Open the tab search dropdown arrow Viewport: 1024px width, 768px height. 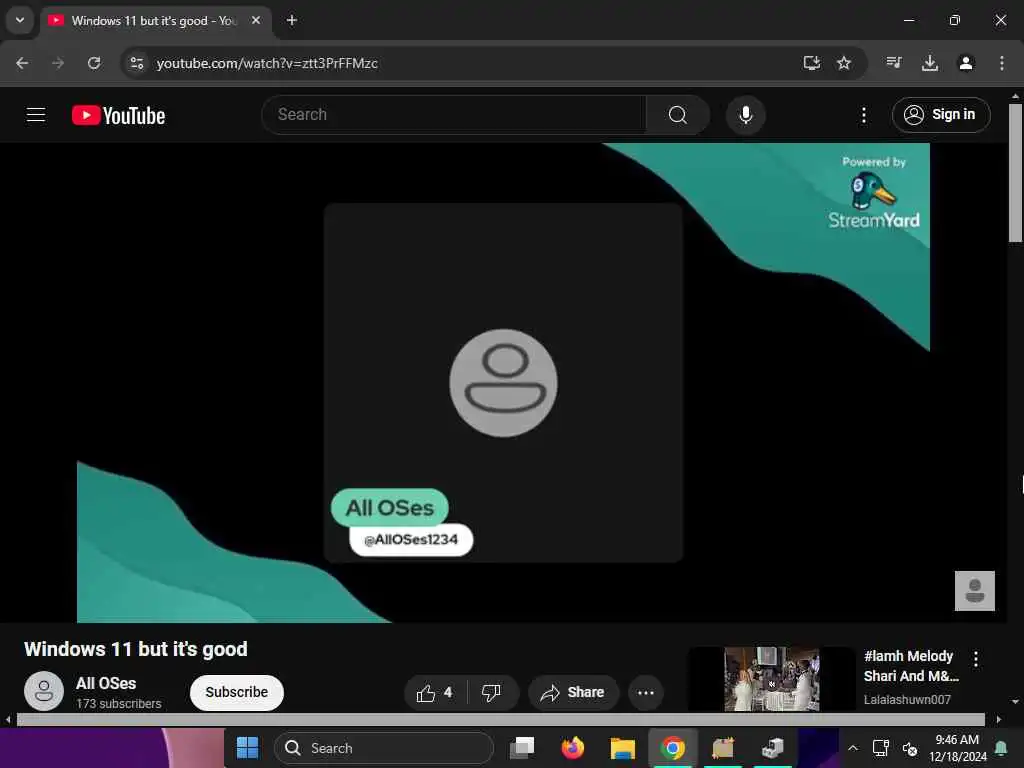(x=20, y=20)
